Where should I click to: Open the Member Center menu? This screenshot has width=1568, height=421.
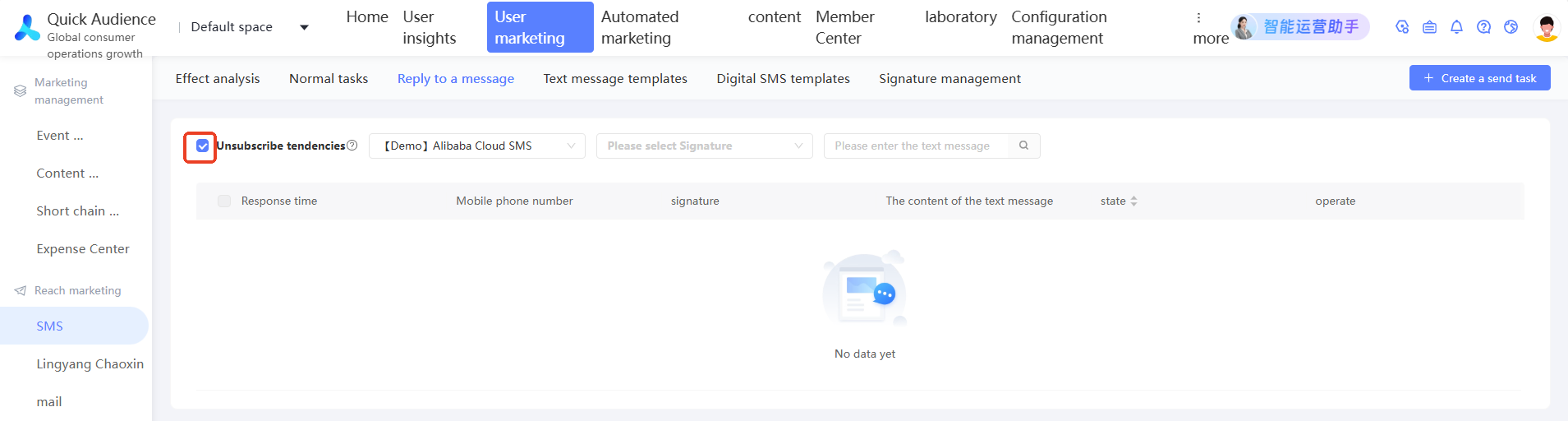pos(845,27)
